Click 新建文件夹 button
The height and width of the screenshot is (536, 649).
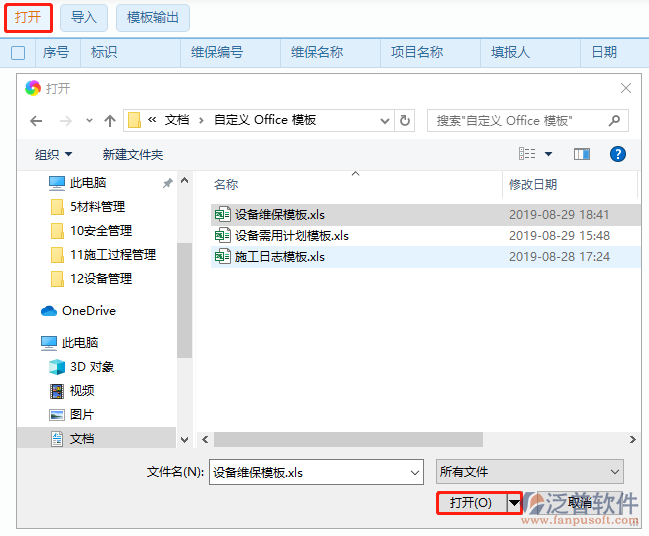pos(133,154)
